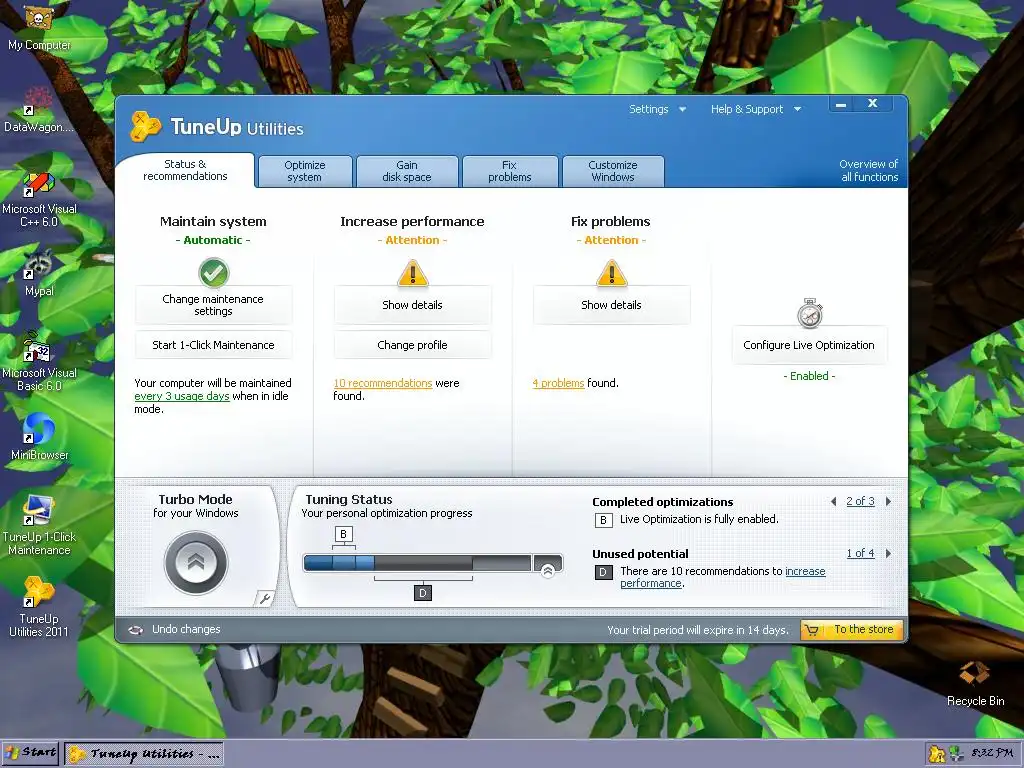Open Microsoft Visual C++ 6.0 shortcut

(x=39, y=199)
